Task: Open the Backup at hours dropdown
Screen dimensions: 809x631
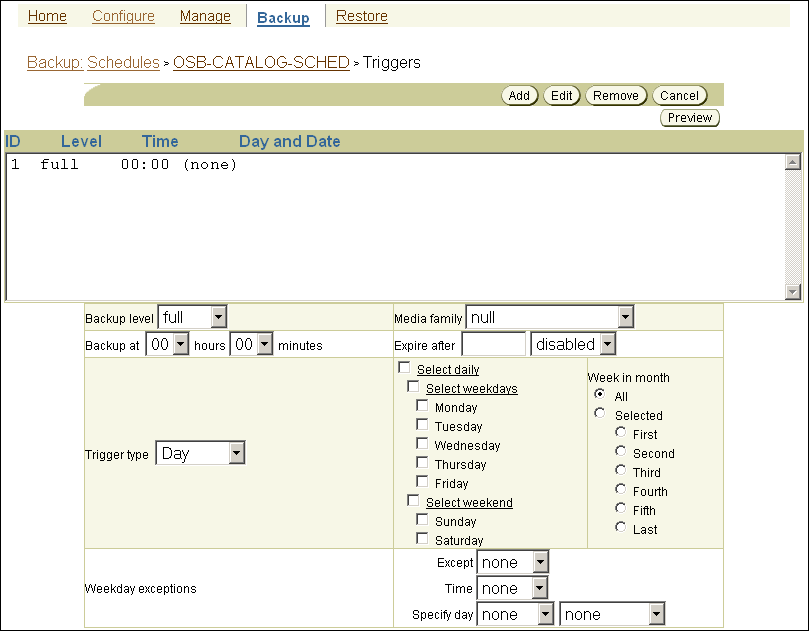Action: click(x=168, y=344)
